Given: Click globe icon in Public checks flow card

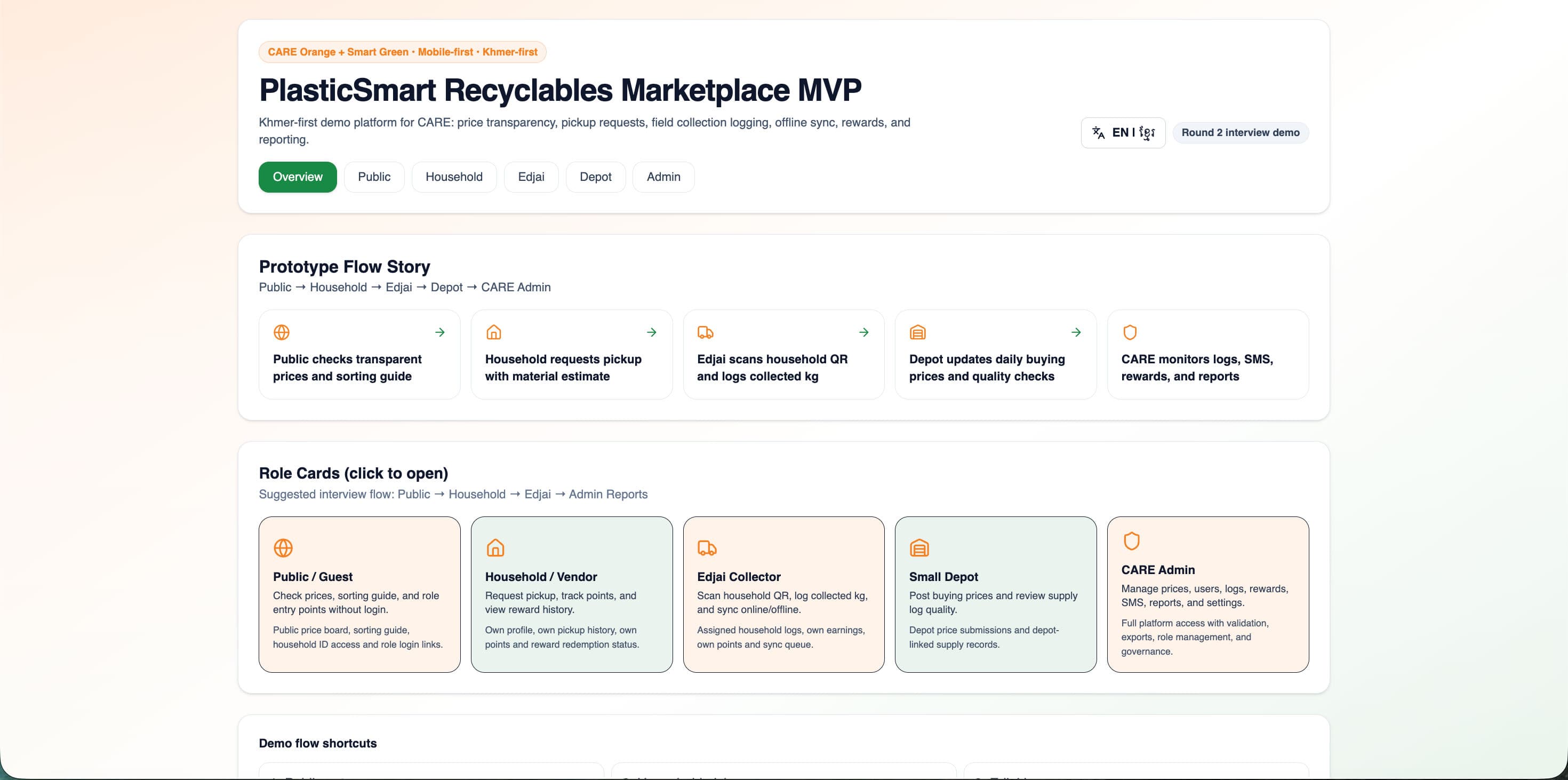Looking at the screenshot, I should click(x=281, y=332).
